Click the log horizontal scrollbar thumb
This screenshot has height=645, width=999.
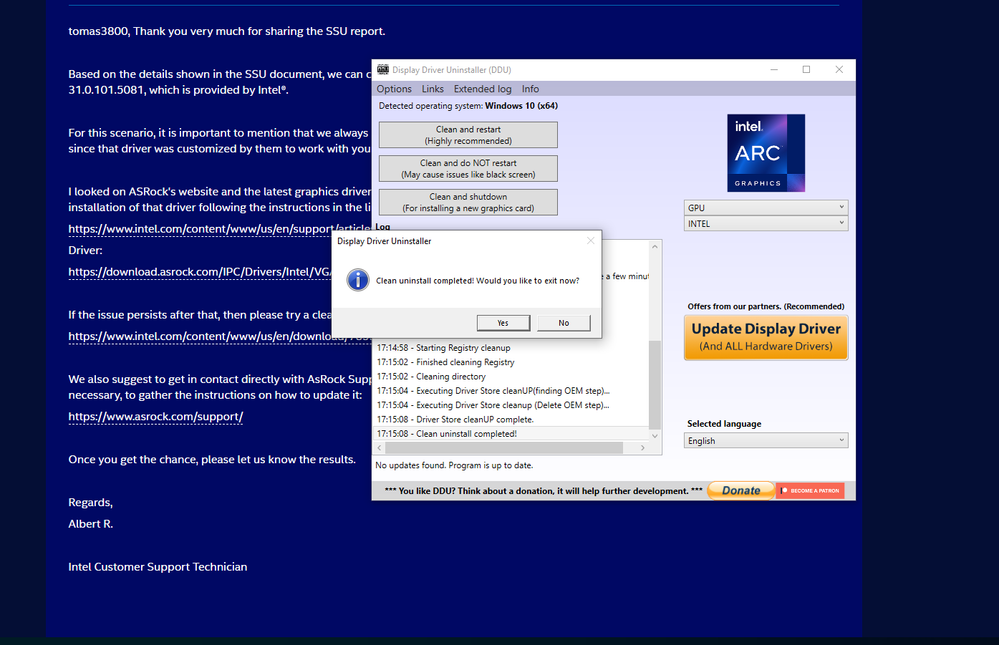(503, 448)
